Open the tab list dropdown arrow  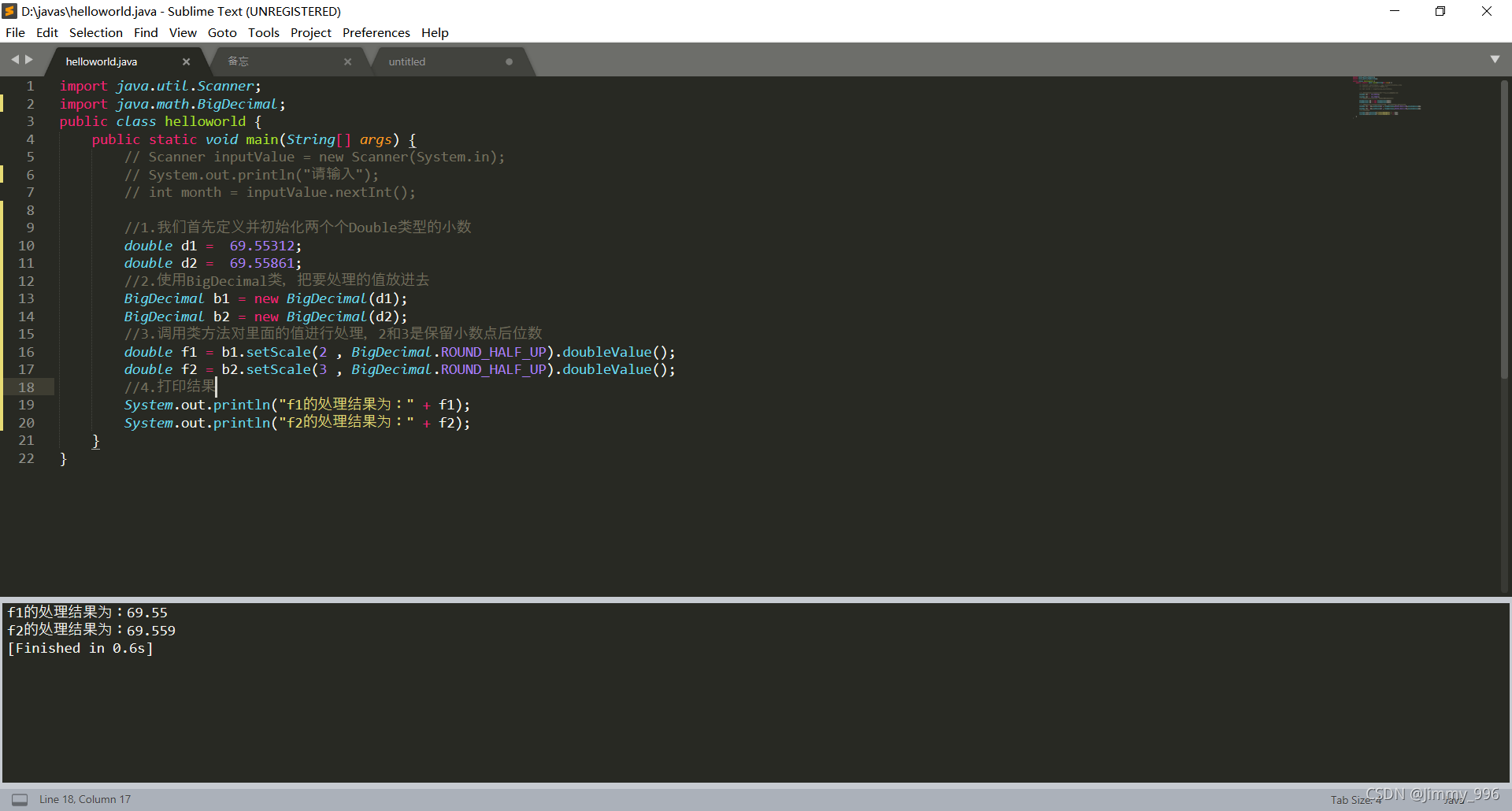pos(1495,60)
